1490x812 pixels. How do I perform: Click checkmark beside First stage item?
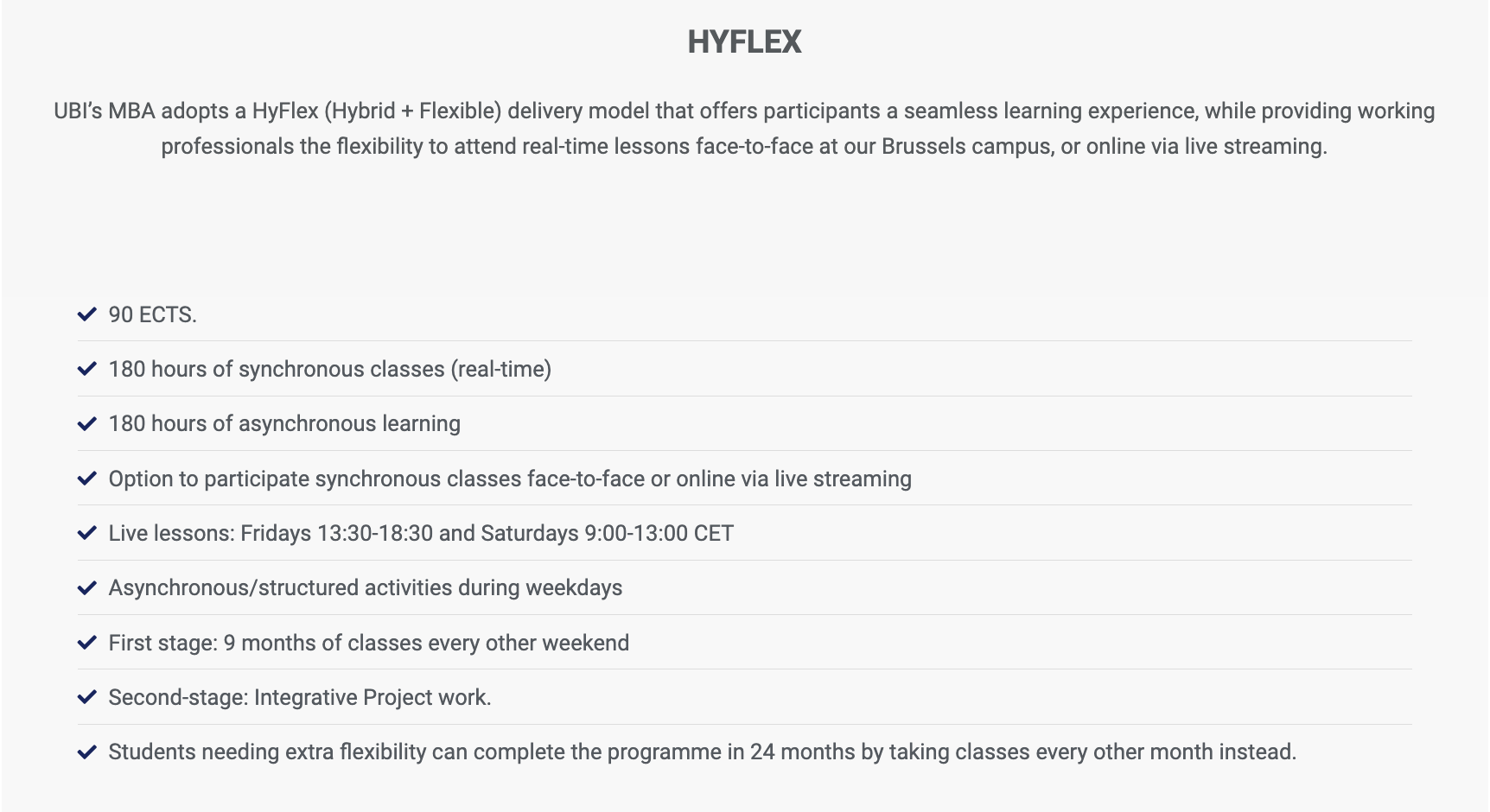coord(86,643)
